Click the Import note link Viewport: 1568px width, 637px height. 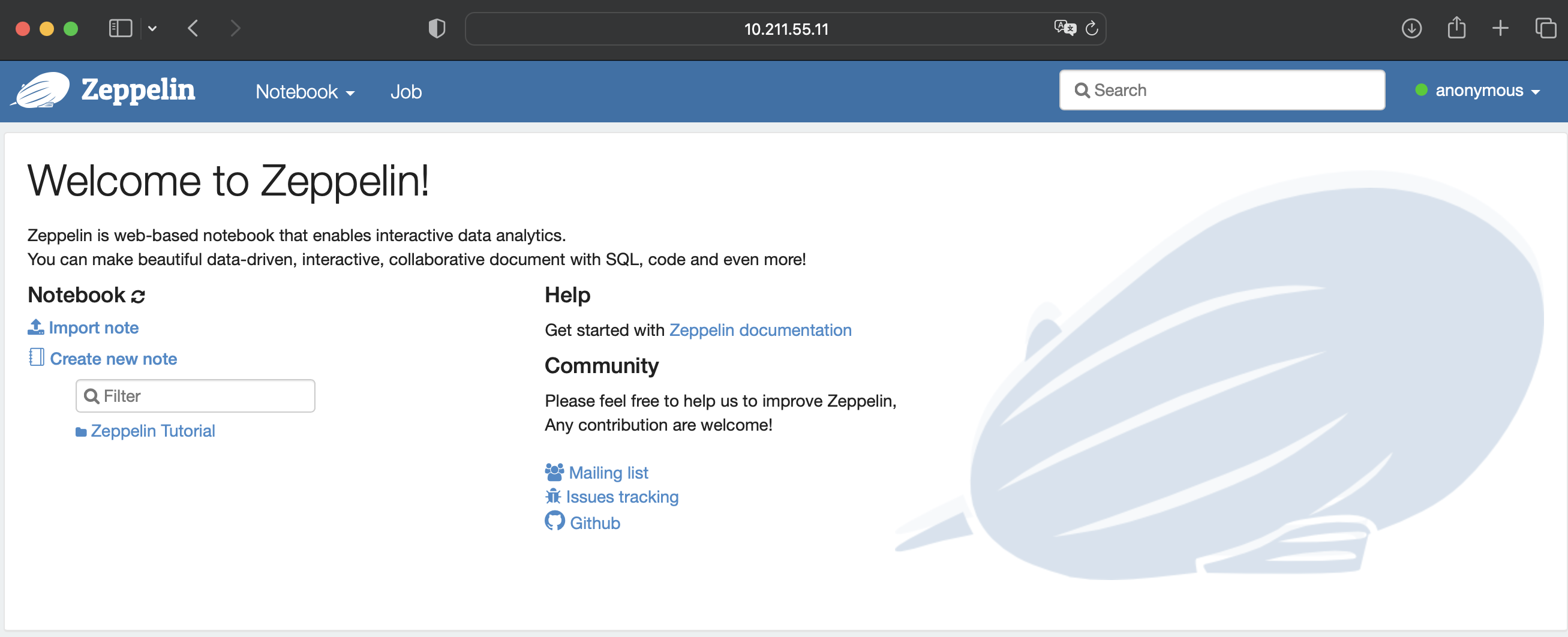94,327
